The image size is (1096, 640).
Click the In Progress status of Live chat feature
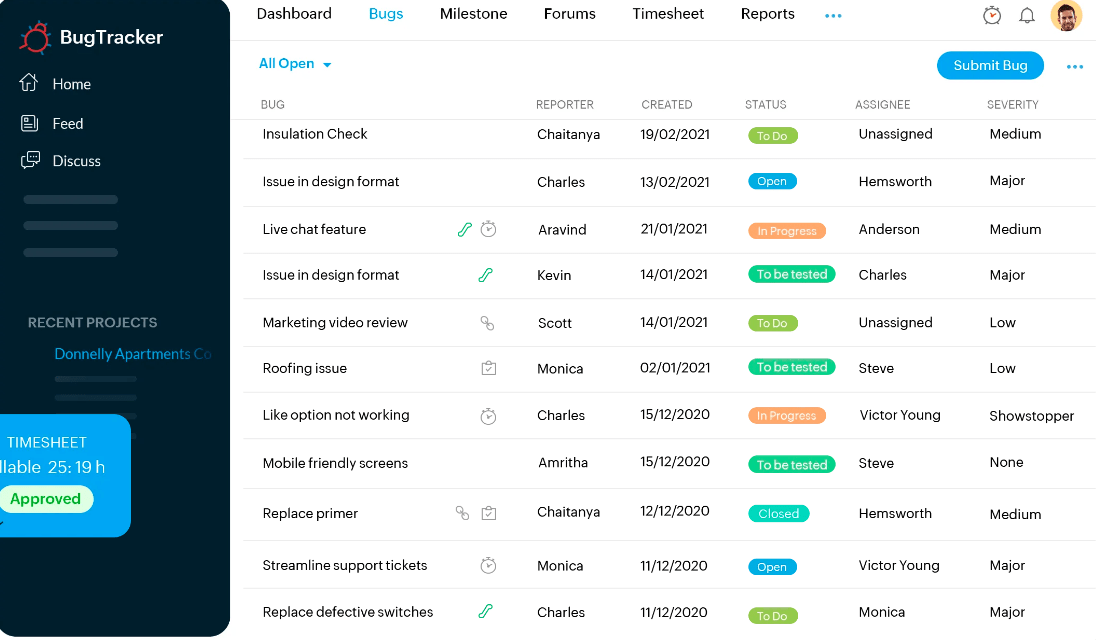(787, 231)
